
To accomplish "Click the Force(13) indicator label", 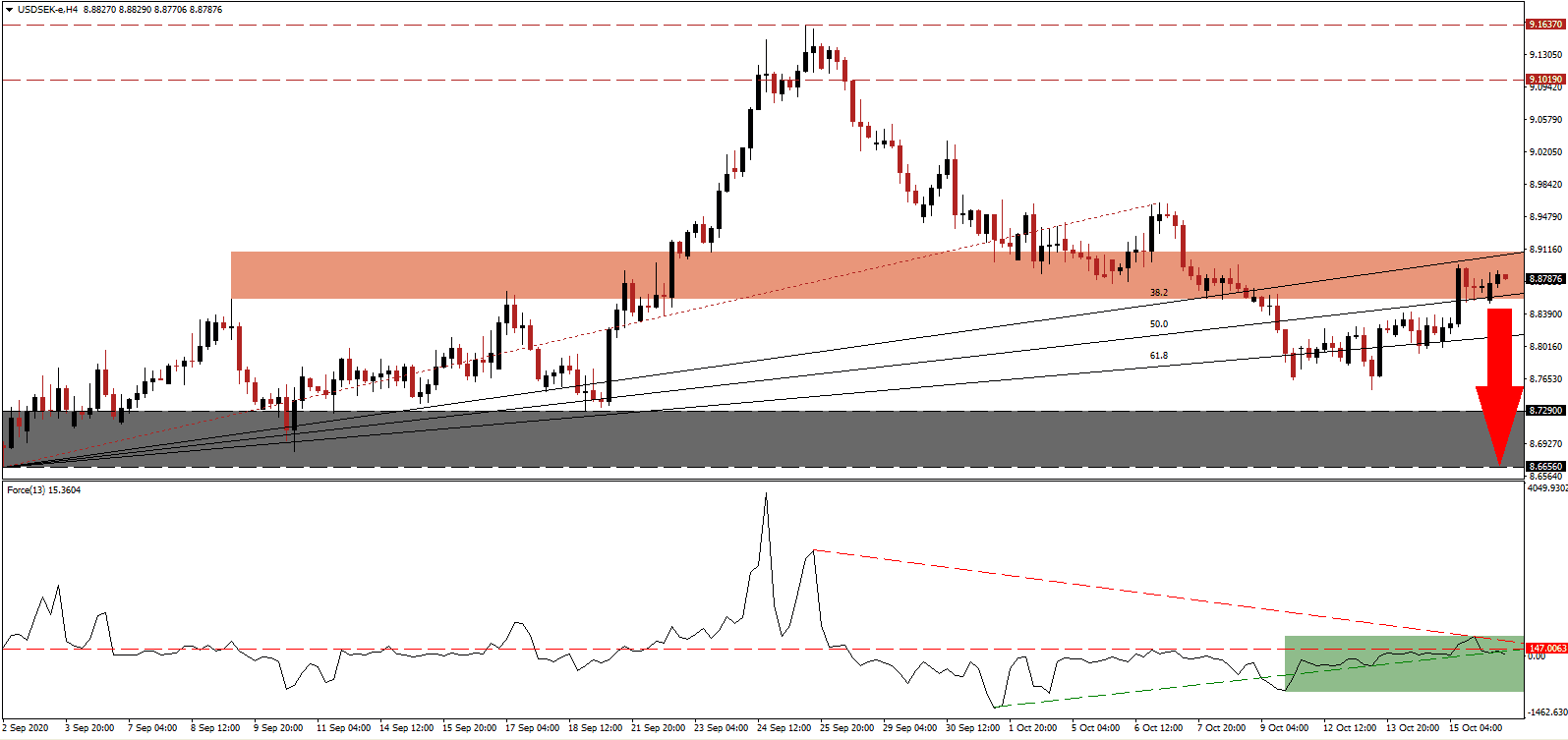I will pyautogui.click(x=44, y=489).
